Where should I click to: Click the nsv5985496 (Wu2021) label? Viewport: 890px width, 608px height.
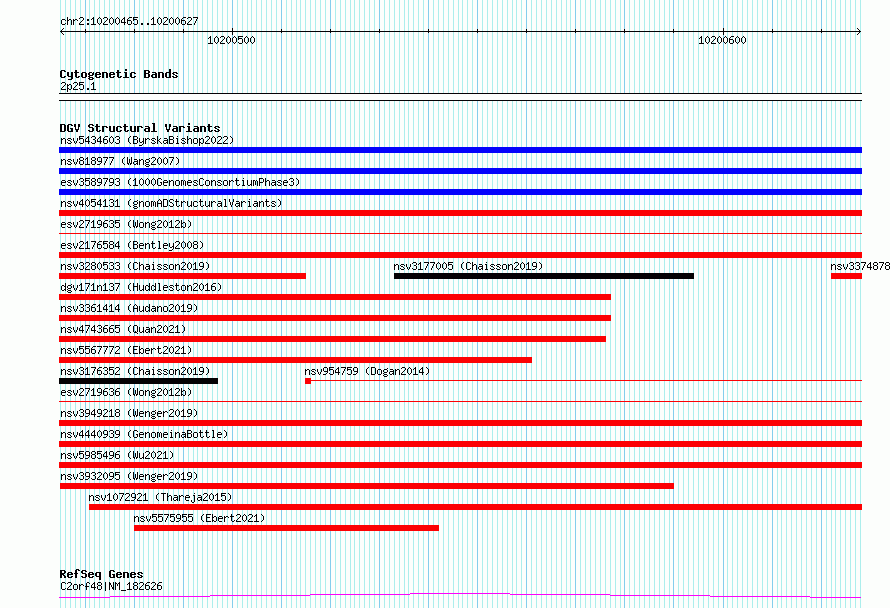click(x=117, y=455)
